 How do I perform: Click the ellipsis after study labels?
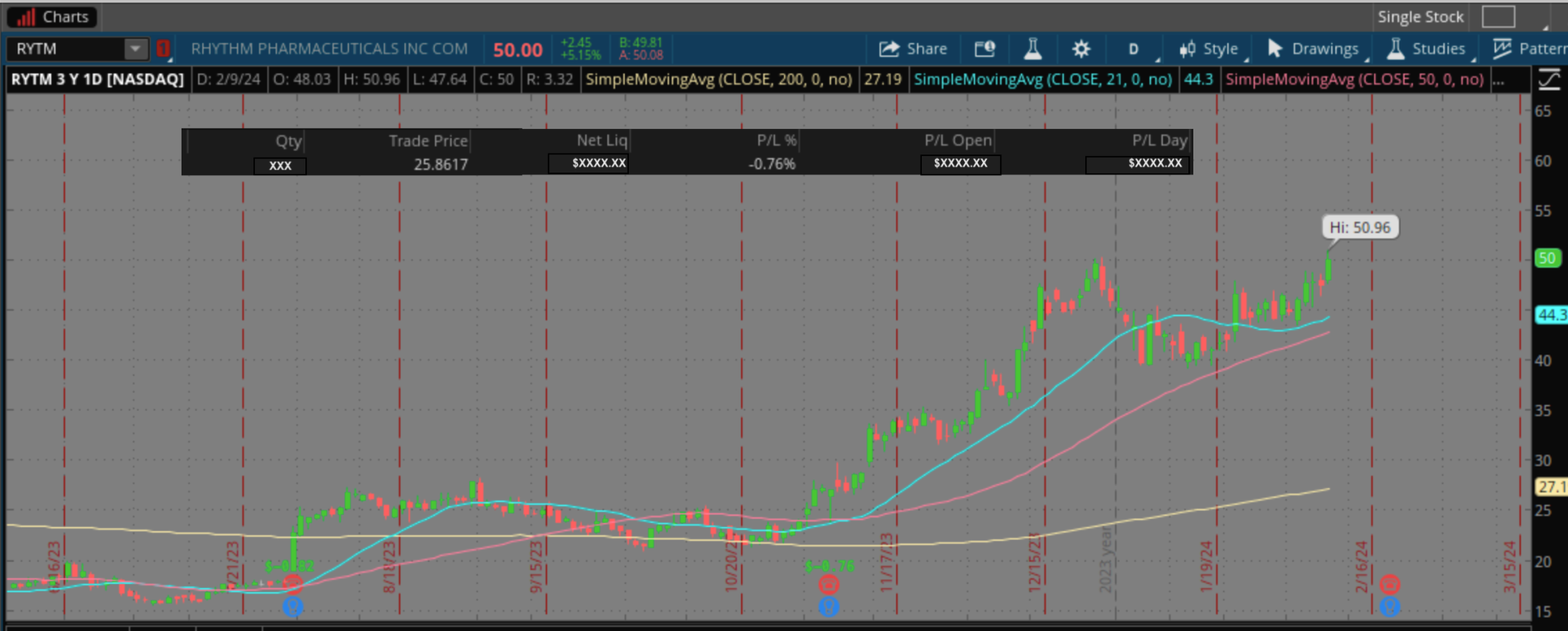pyautogui.click(x=1498, y=79)
